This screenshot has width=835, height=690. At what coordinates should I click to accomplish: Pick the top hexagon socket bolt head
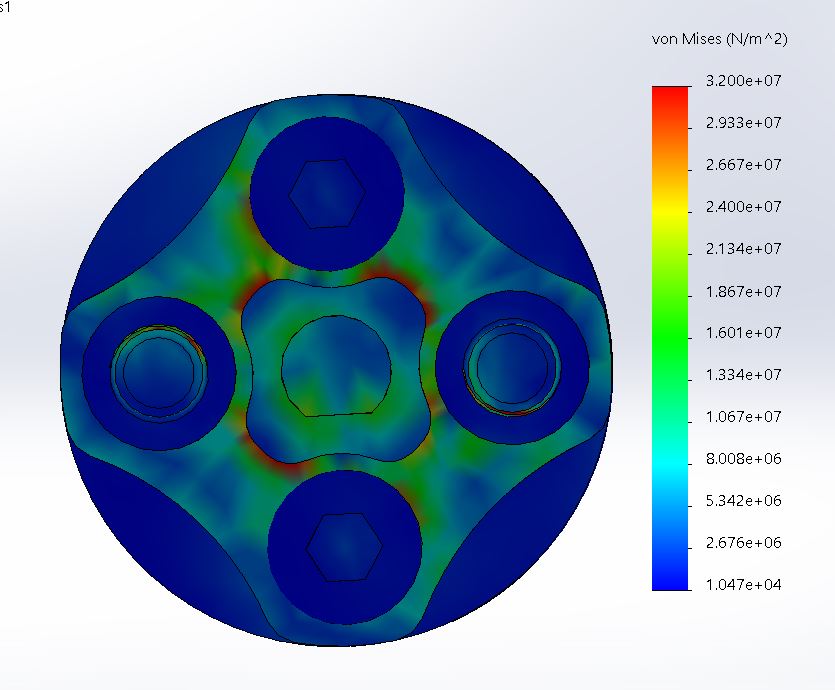[327, 193]
